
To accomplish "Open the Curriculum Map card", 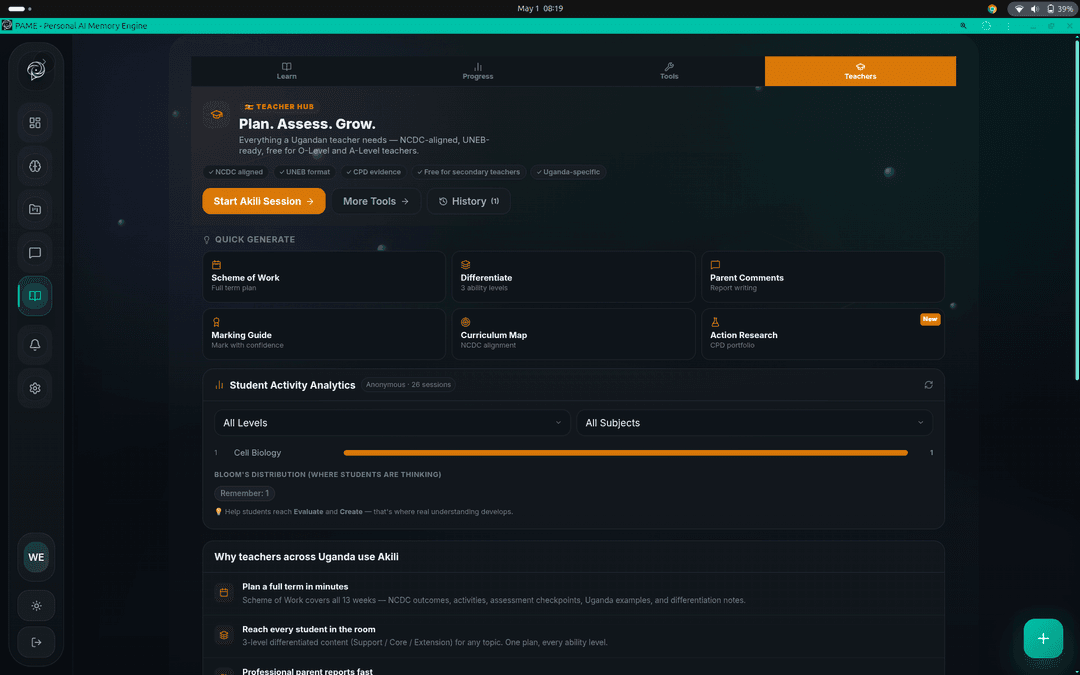I will tap(573, 334).
